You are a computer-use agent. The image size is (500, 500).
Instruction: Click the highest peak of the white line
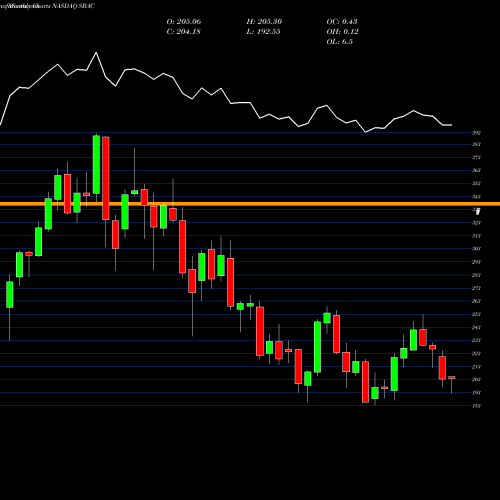pyautogui.click(x=96, y=53)
